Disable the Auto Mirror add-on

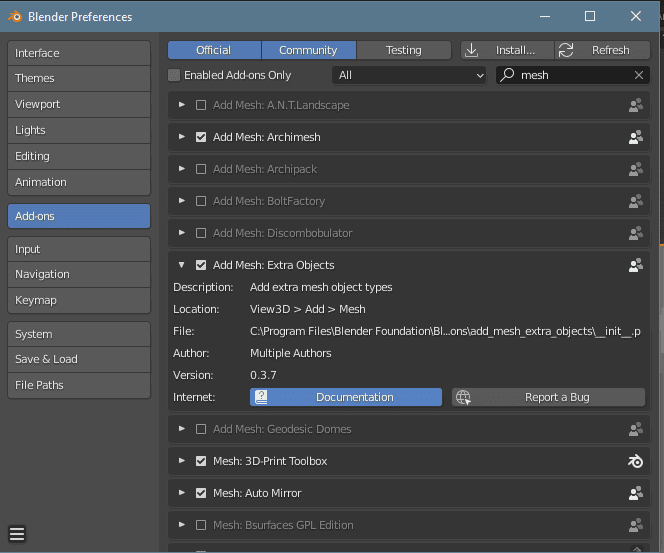(x=201, y=493)
